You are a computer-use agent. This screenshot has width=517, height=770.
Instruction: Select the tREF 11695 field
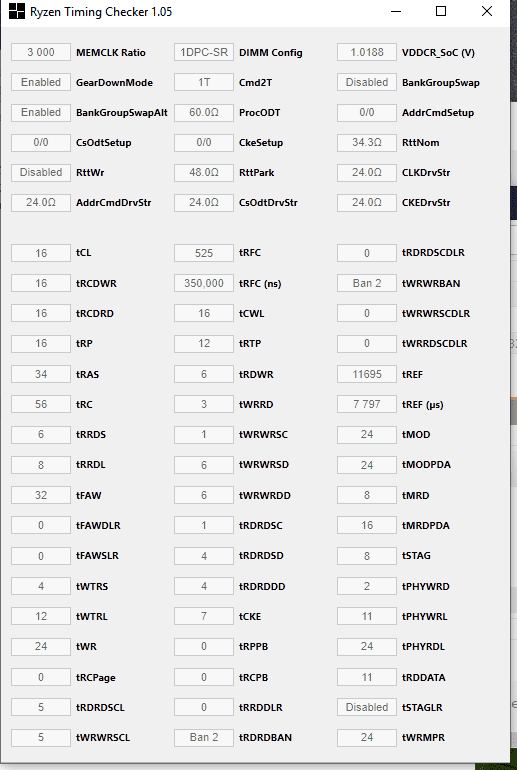point(367,374)
